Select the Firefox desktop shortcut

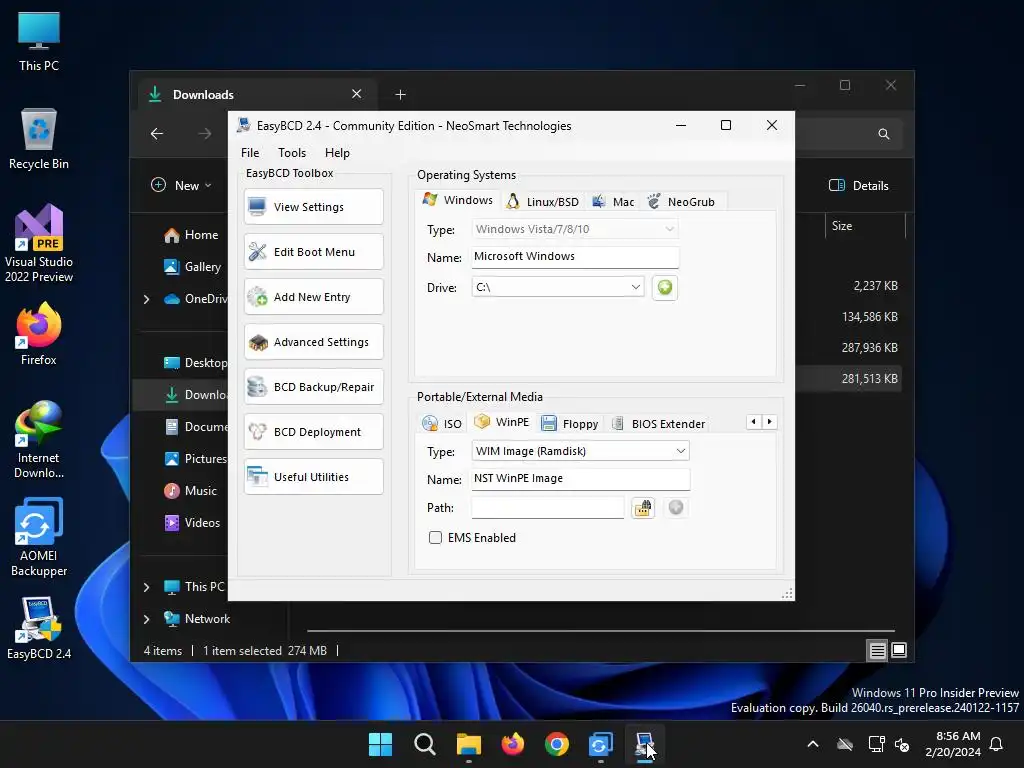coord(39,334)
